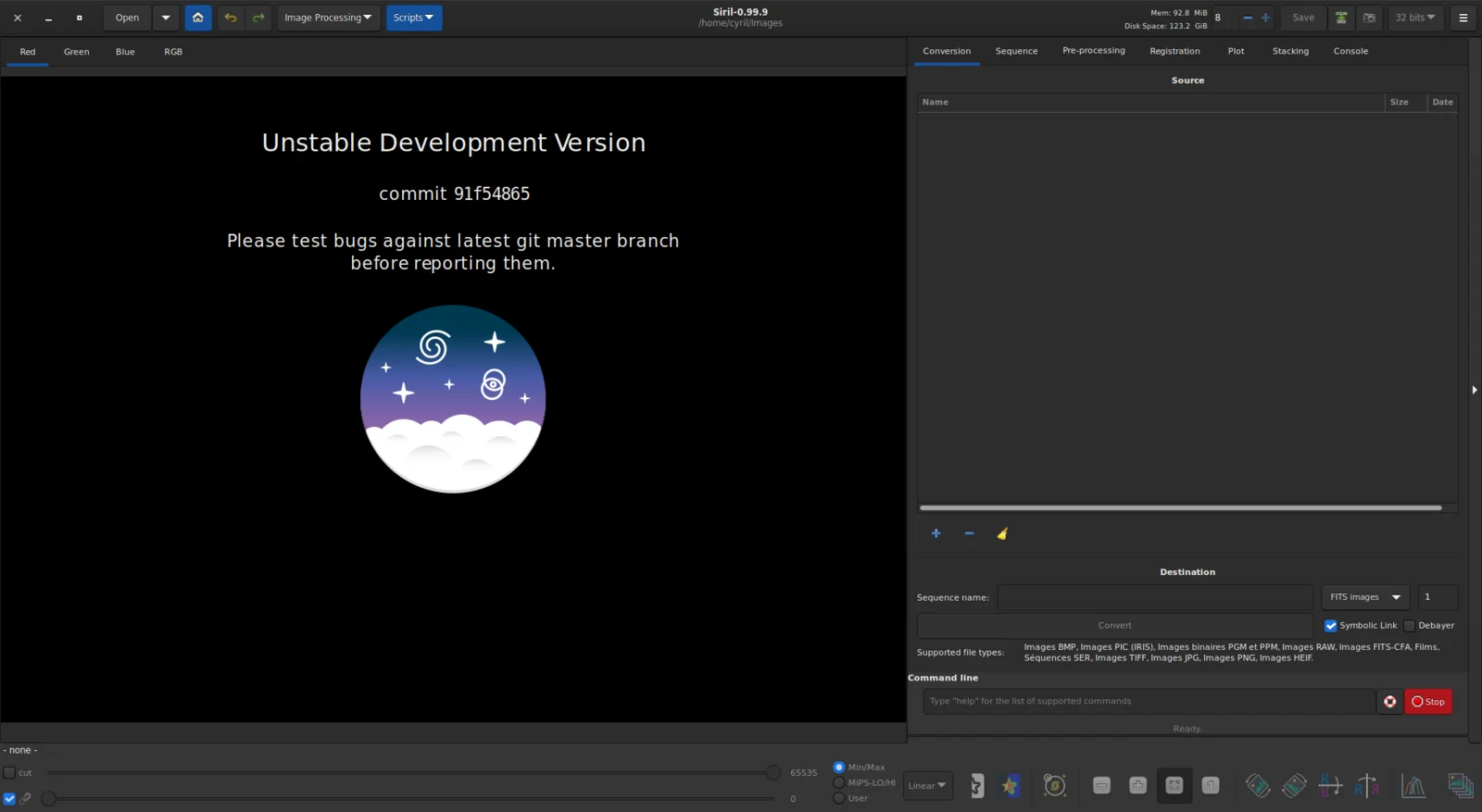Zoom out using the bottom toolbar
This screenshot has height=812, width=1482.
(x=1102, y=786)
